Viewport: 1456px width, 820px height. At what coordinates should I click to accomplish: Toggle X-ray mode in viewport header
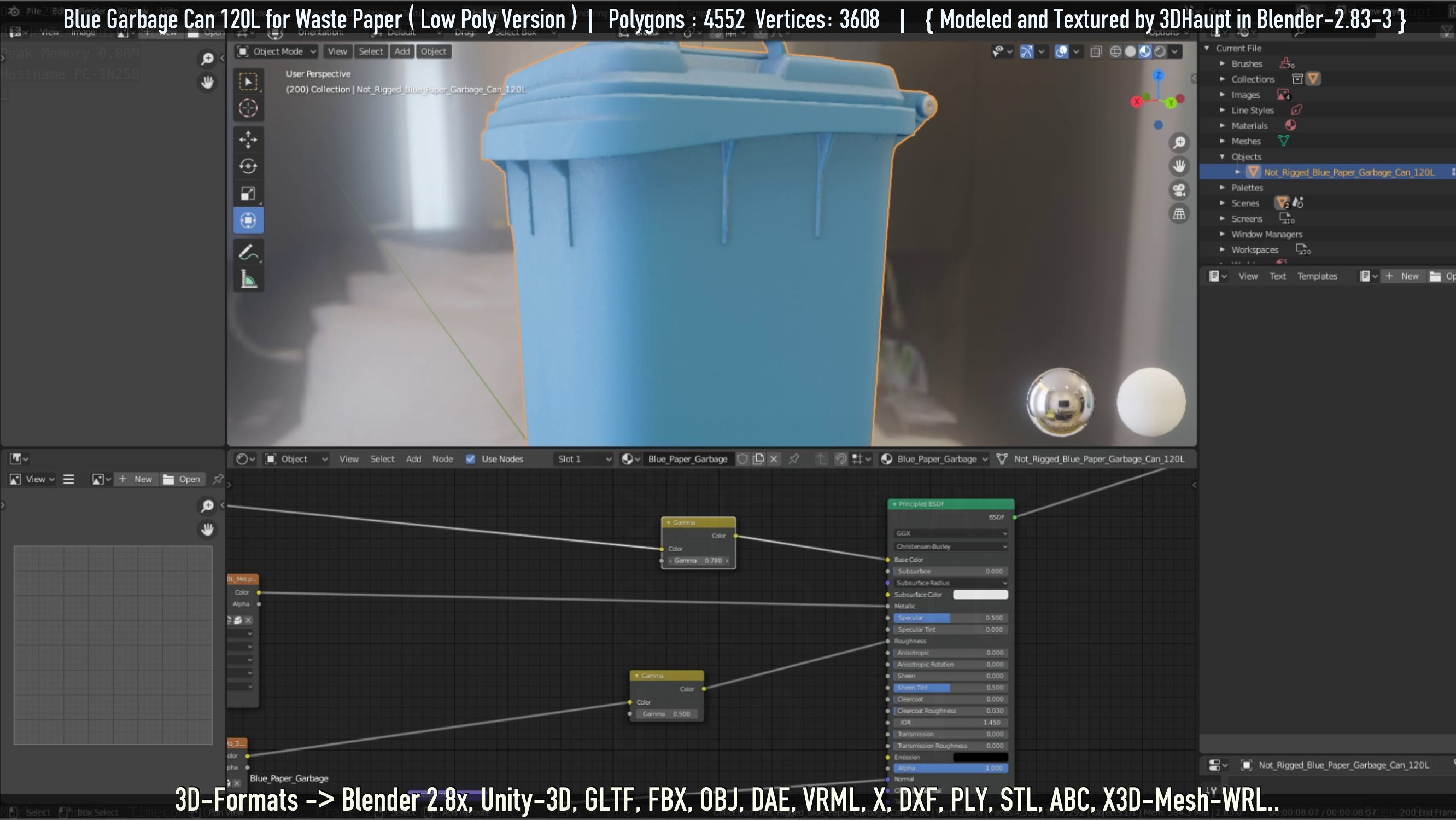coord(1096,51)
